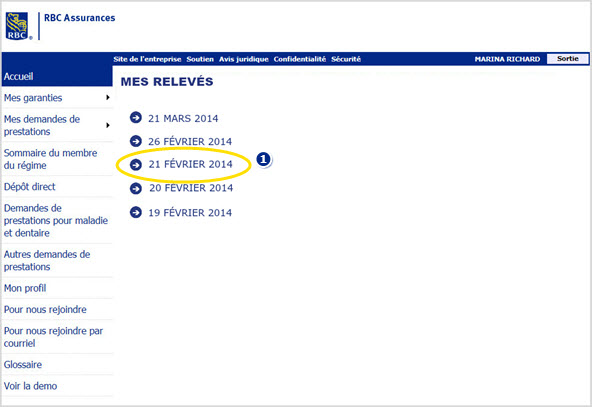Open the 21 FÉVRIER 2014 statement
The image size is (592, 407).
click(190, 164)
